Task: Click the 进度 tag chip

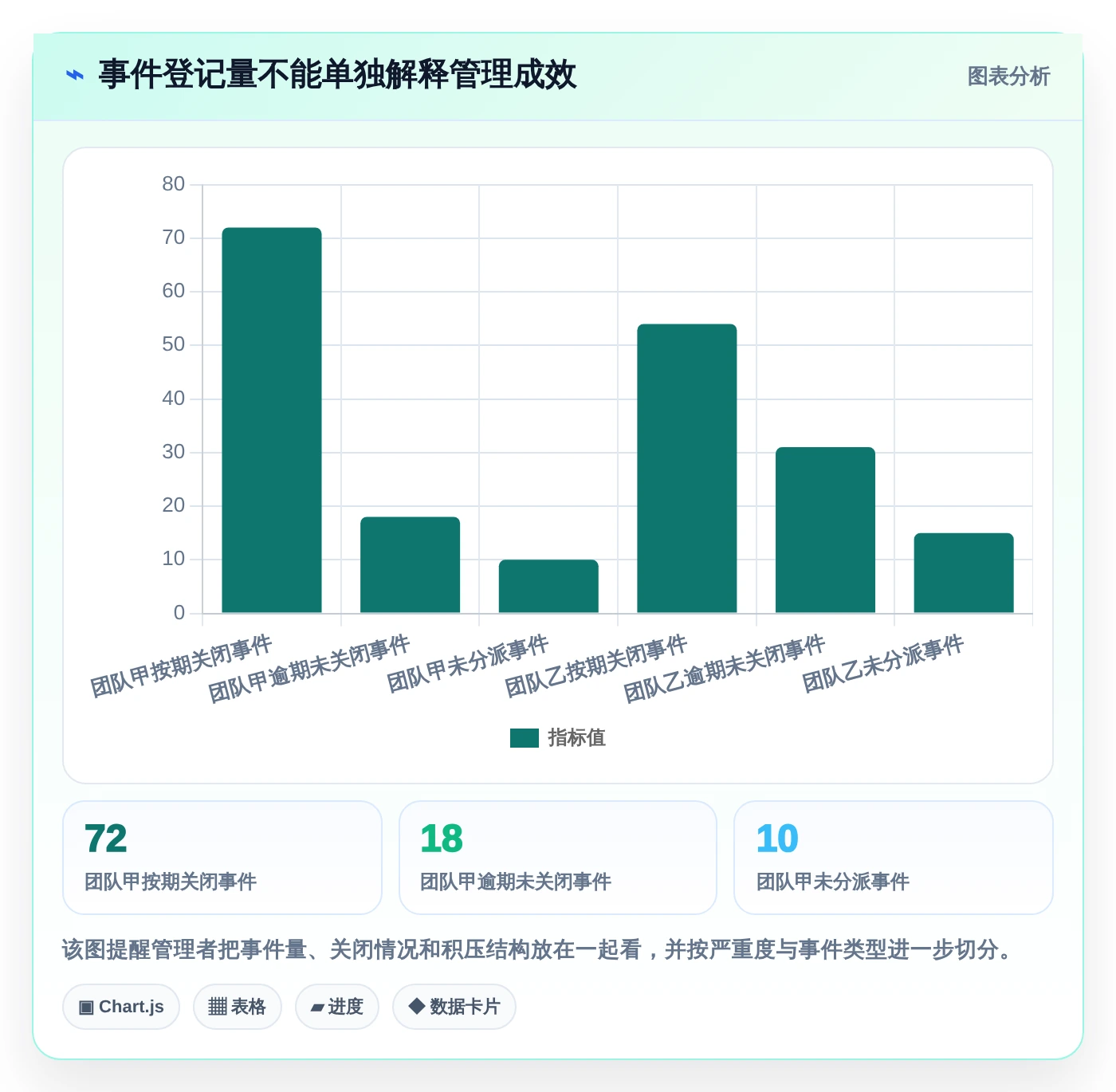Action: pos(337,1007)
